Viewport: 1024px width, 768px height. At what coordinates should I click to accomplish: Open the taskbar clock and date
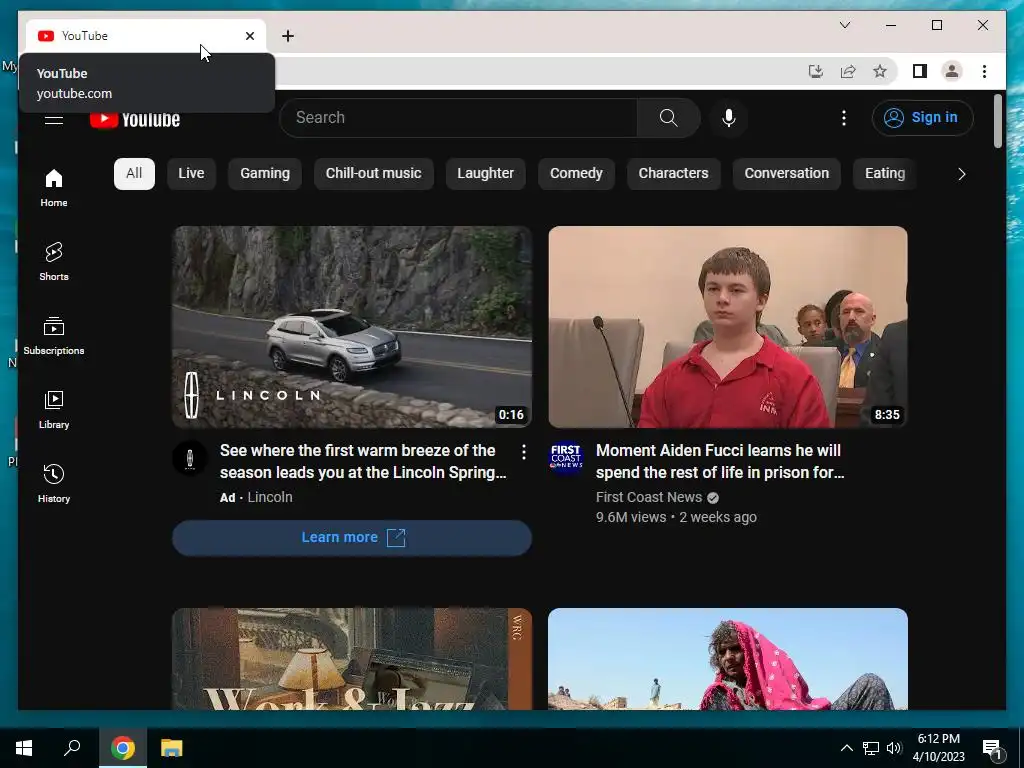(x=938, y=748)
